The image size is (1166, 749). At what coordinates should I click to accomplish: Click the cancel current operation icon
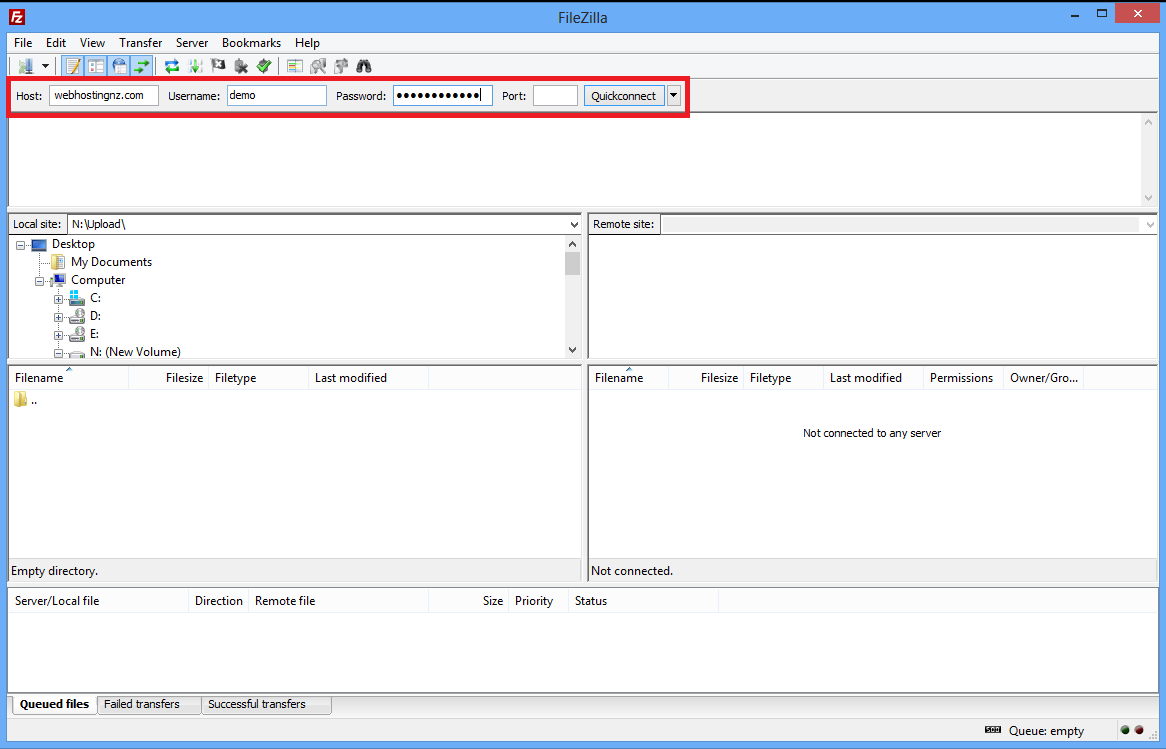point(218,66)
